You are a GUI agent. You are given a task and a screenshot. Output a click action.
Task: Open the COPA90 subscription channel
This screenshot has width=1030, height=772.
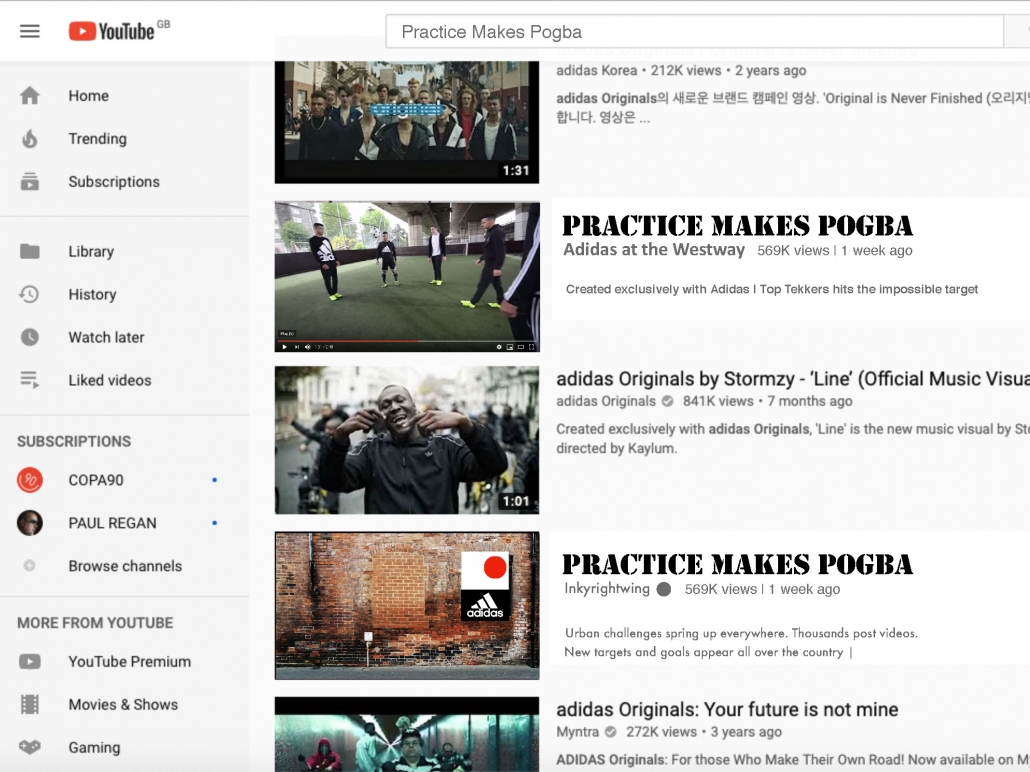pos(96,480)
